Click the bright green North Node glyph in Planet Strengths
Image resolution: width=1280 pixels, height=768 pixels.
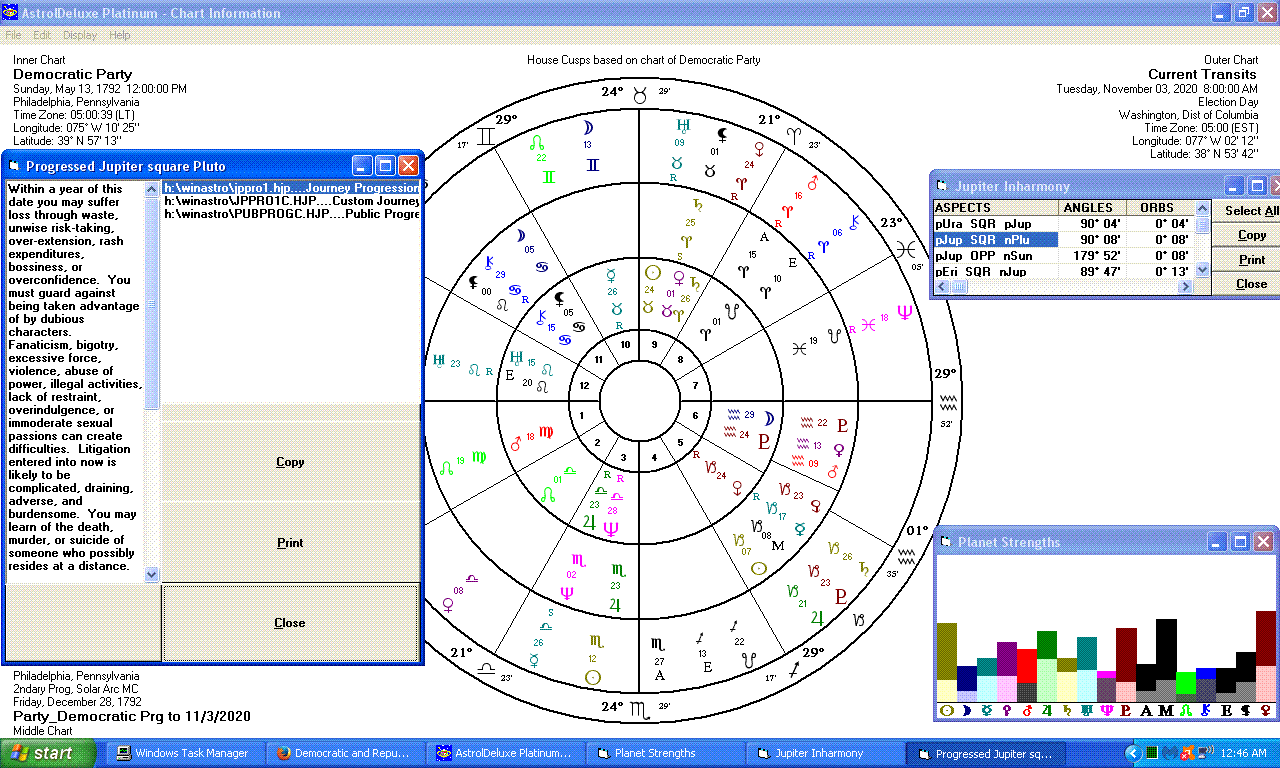(x=1186, y=711)
